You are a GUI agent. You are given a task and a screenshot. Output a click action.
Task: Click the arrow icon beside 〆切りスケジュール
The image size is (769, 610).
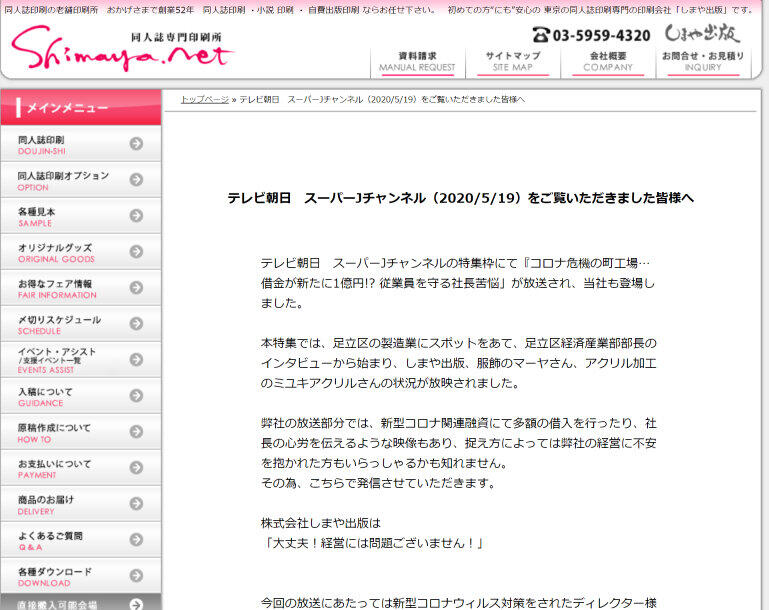[x=136, y=324]
